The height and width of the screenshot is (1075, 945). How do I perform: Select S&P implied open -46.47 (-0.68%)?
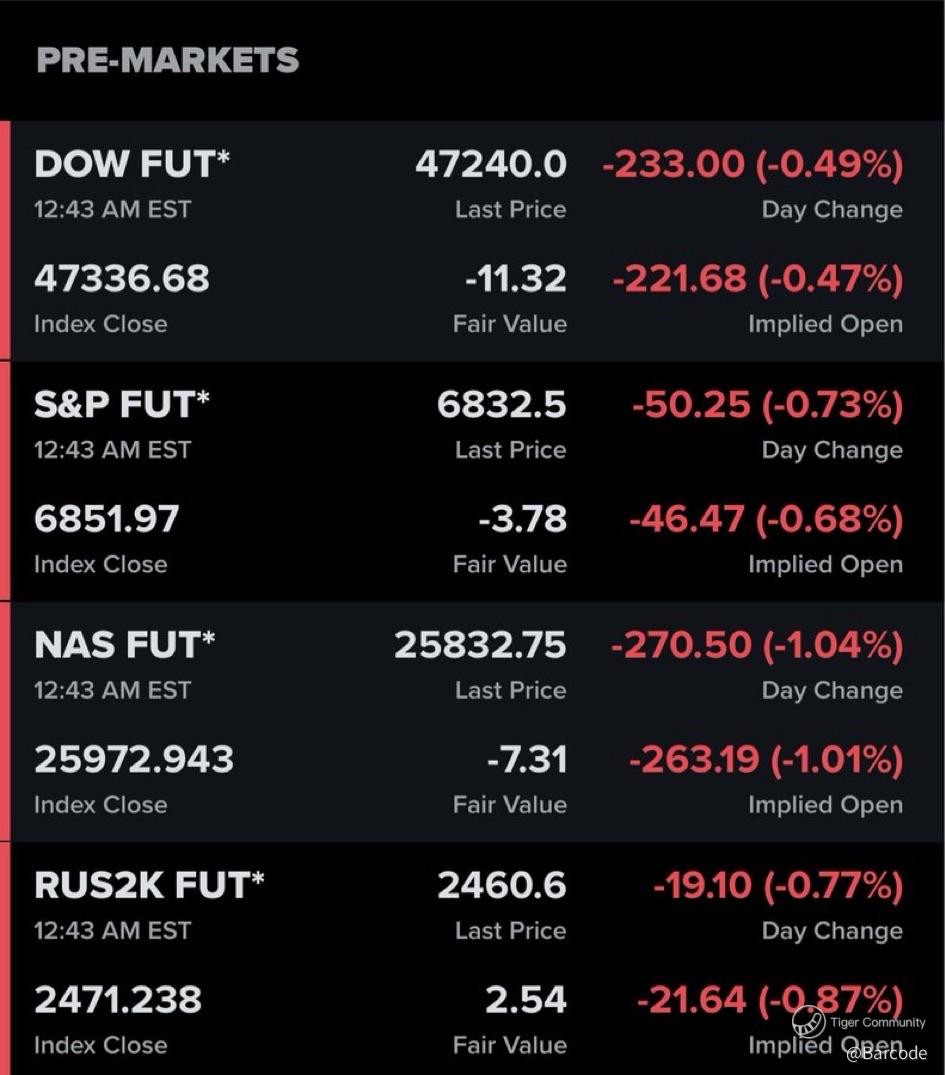[x=765, y=519]
